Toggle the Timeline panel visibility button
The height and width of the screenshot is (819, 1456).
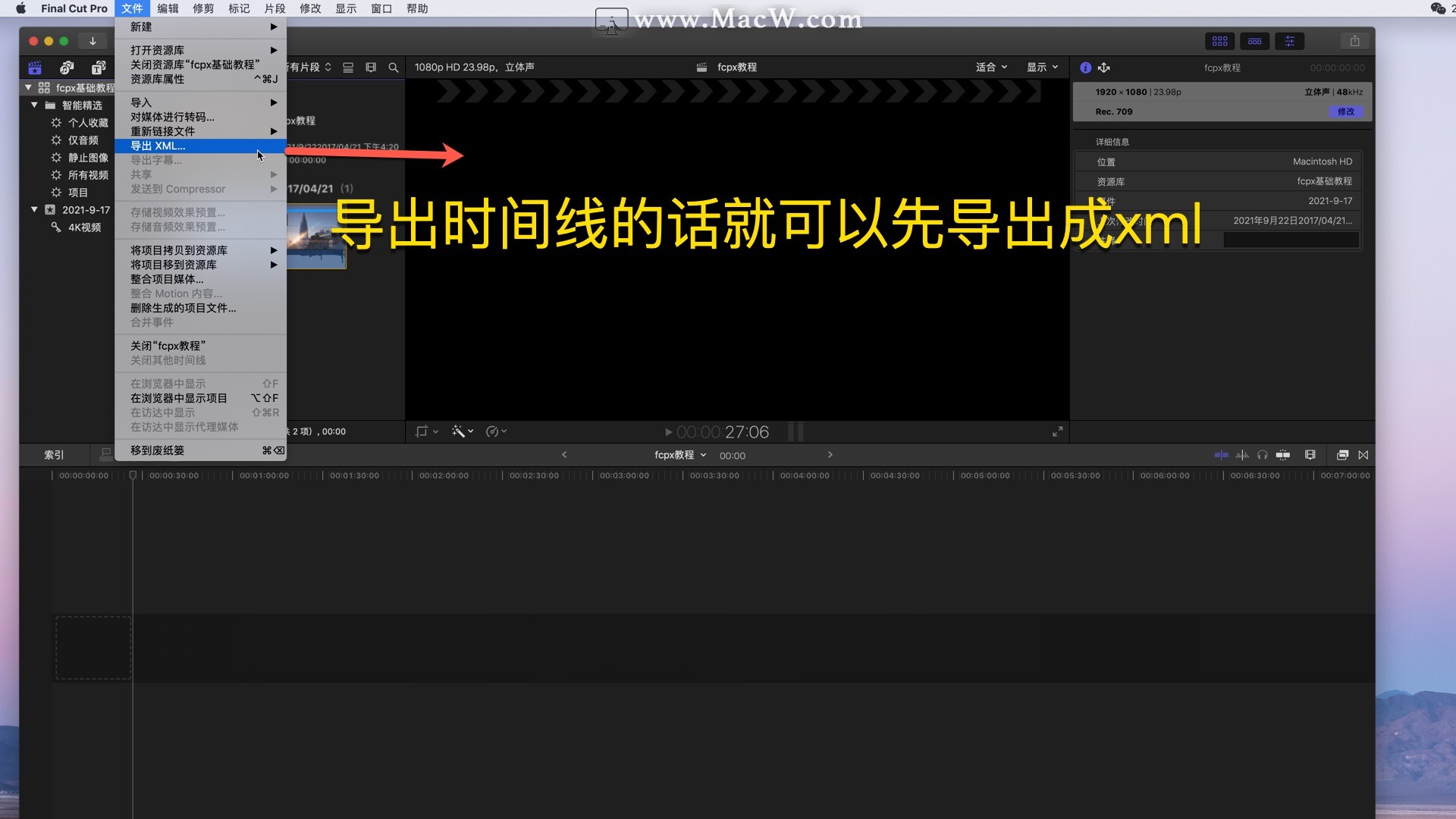pos(1254,41)
